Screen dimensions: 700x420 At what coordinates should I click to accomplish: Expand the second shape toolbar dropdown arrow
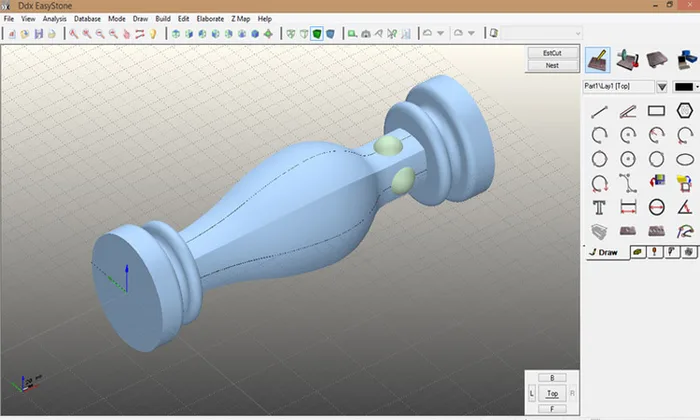point(471,33)
